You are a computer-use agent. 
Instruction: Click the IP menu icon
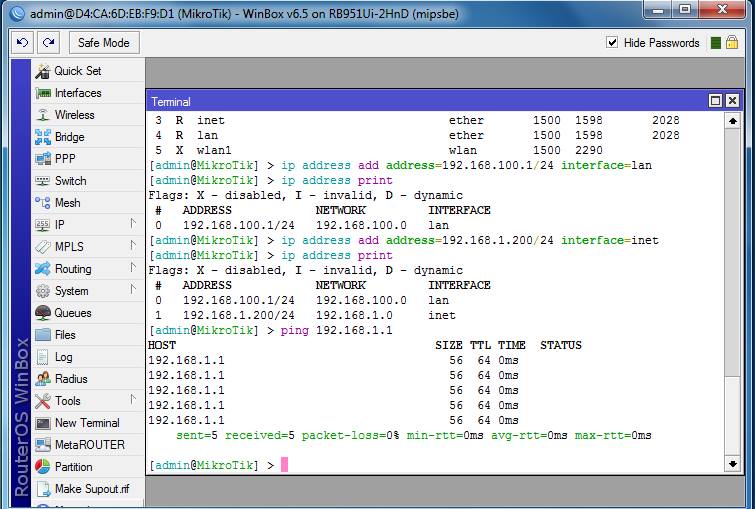tap(42, 224)
